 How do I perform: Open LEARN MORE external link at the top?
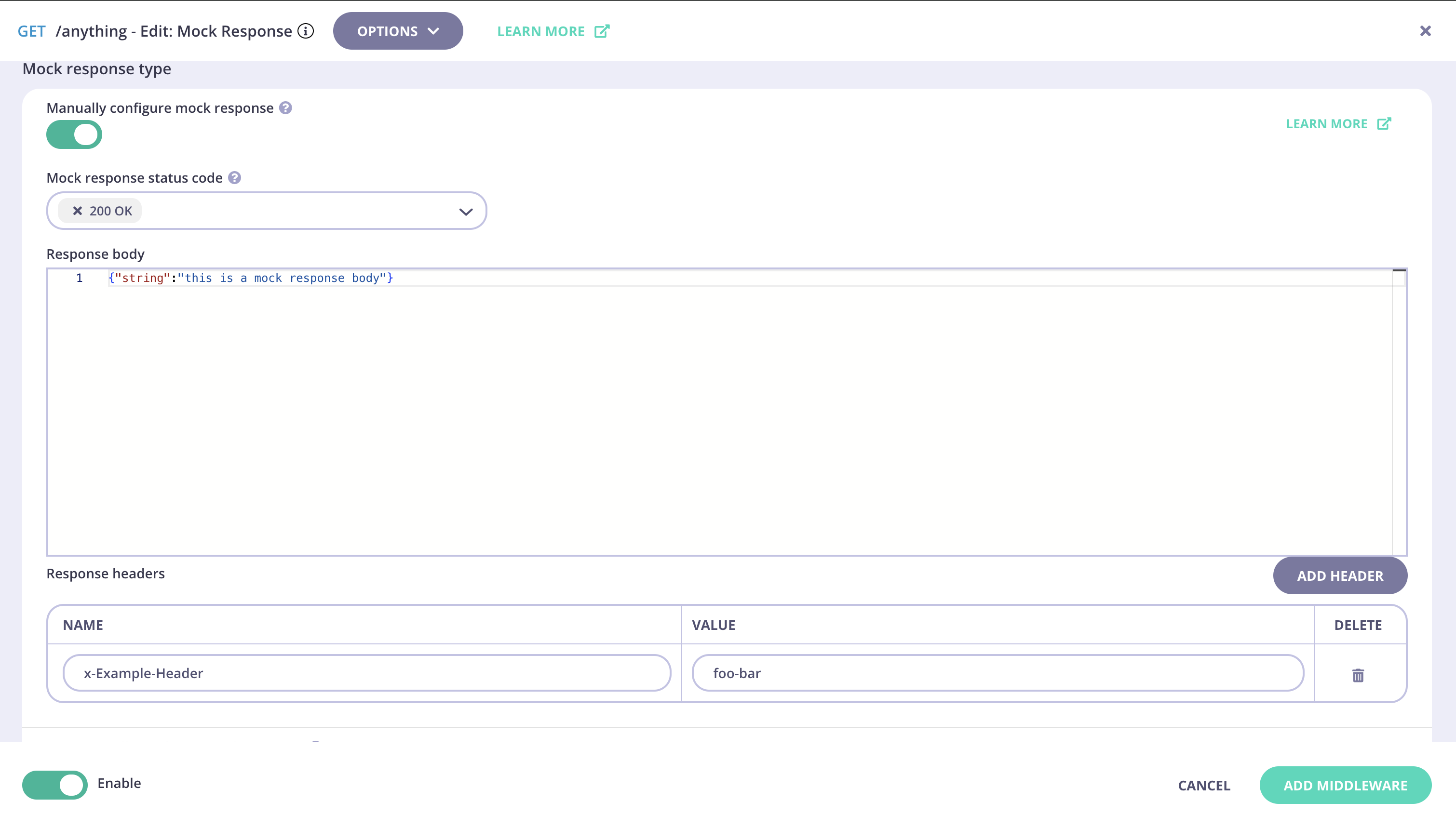(552, 31)
